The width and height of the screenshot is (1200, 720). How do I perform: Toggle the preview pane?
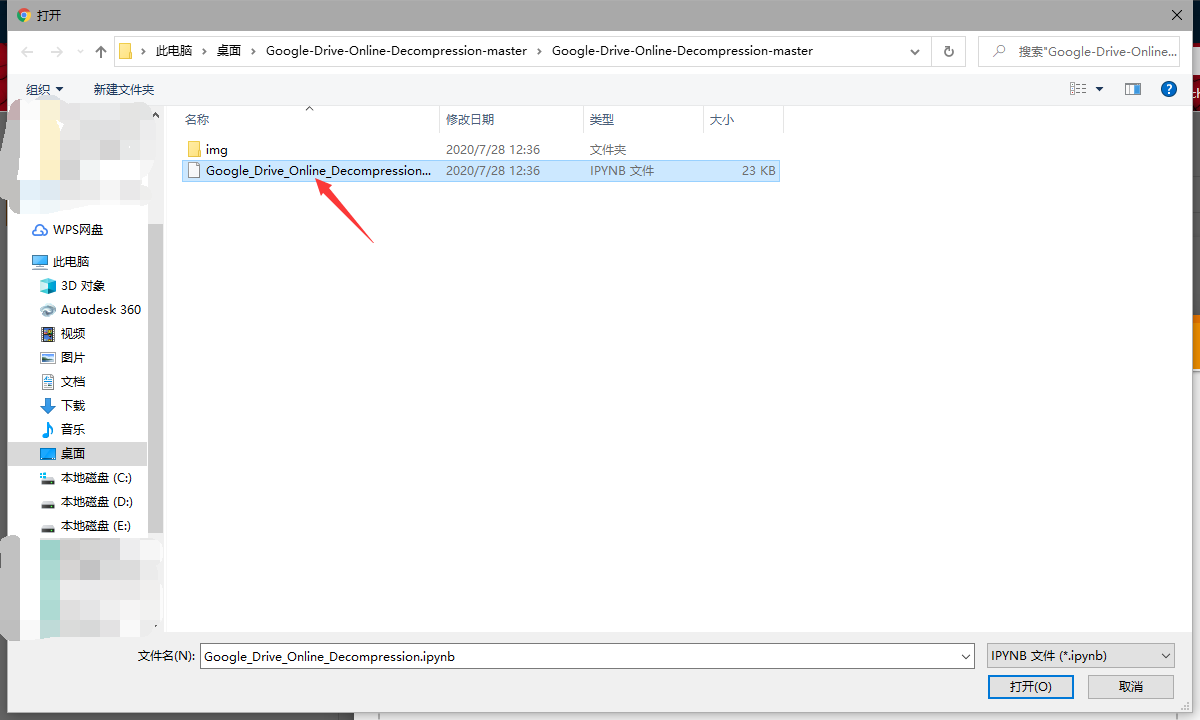pyautogui.click(x=1133, y=89)
